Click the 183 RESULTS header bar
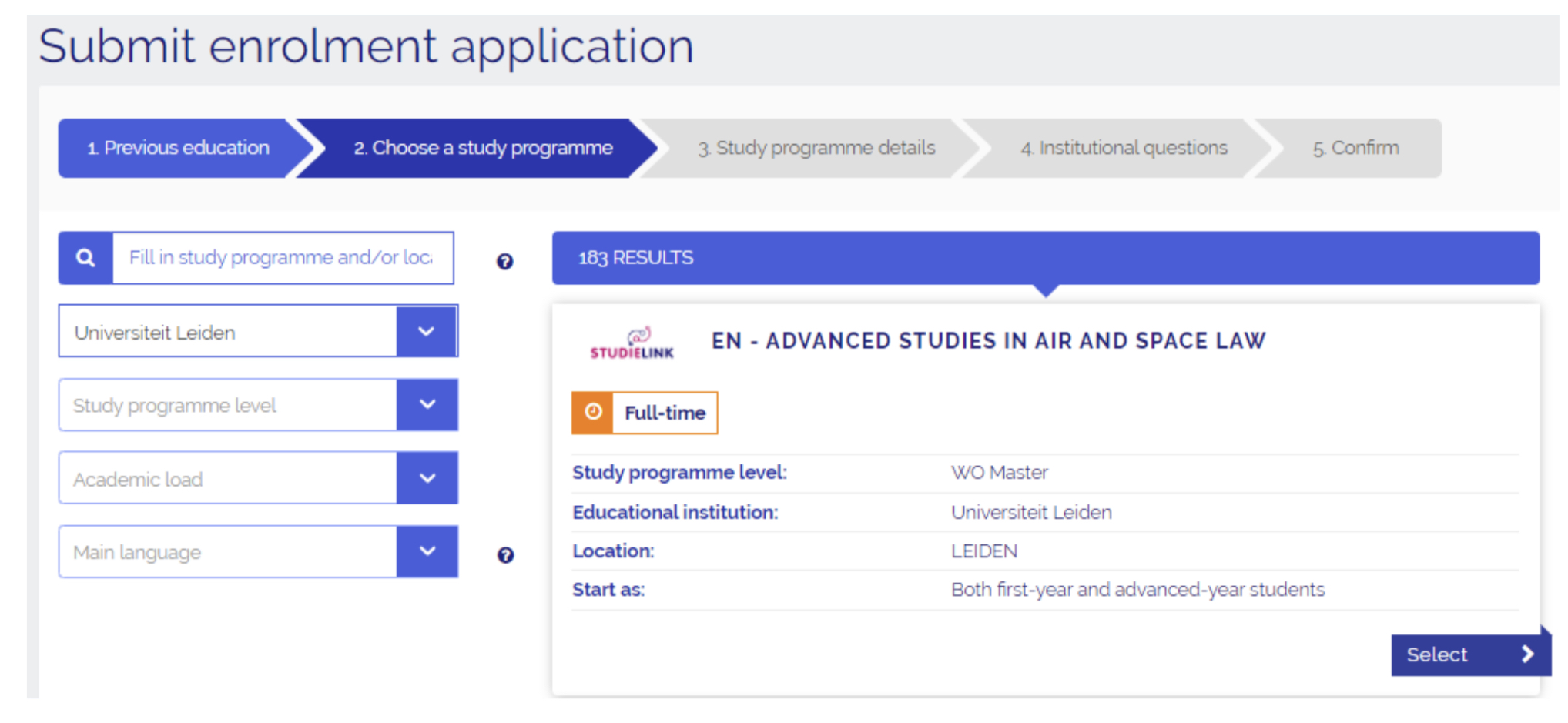 1046,258
